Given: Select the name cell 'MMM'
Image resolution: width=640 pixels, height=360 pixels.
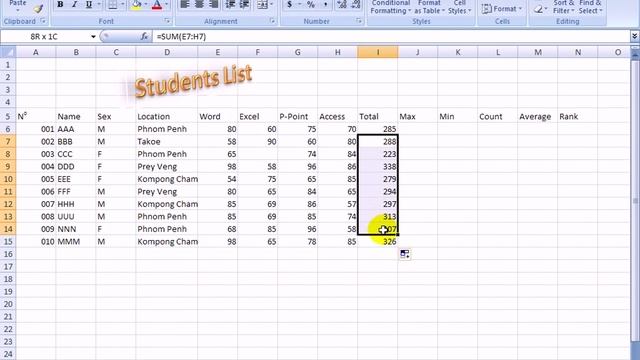Looking at the screenshot, I should (76, 241).
